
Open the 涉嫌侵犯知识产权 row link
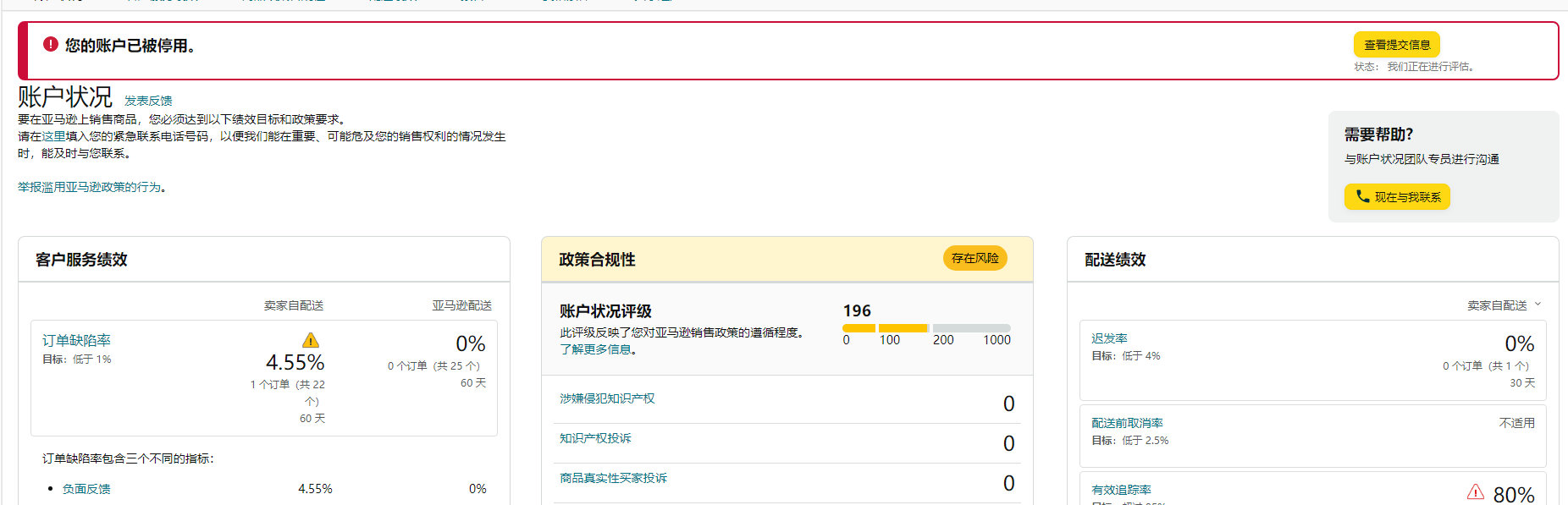tap(607, 398)
